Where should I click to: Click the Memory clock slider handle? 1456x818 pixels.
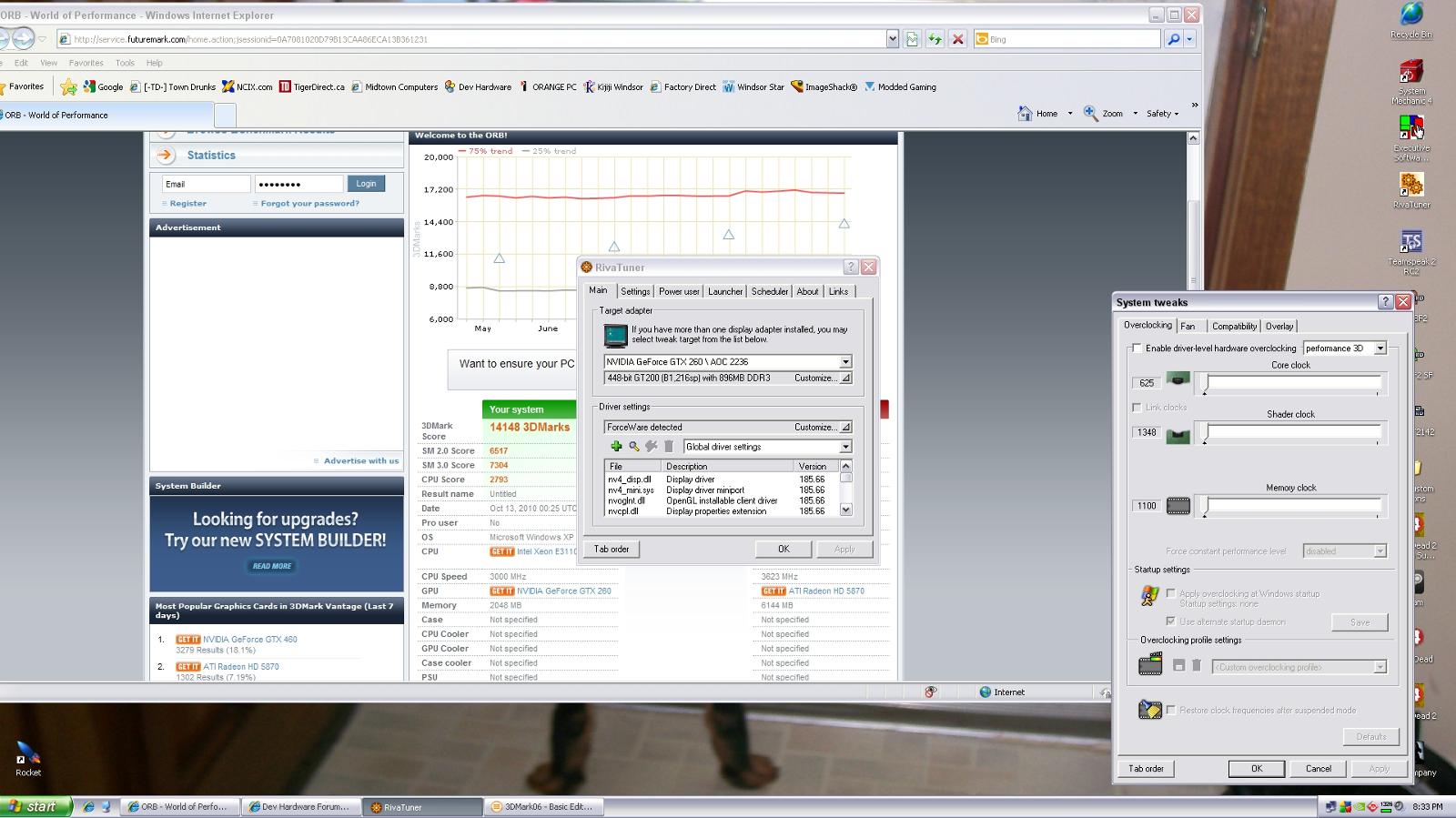coord(1205,508)
